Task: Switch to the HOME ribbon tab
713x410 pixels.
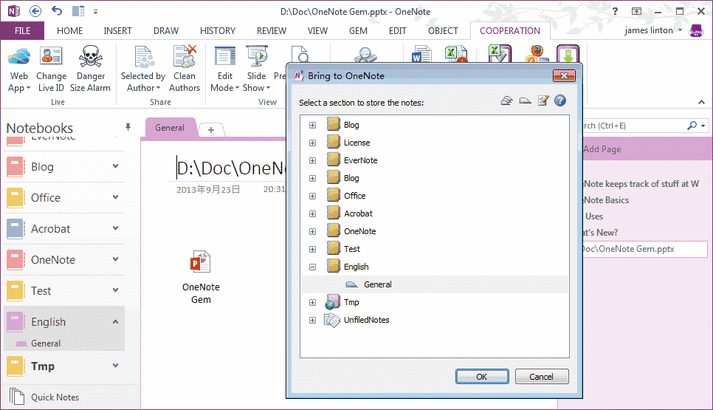Action: (70, 30)
